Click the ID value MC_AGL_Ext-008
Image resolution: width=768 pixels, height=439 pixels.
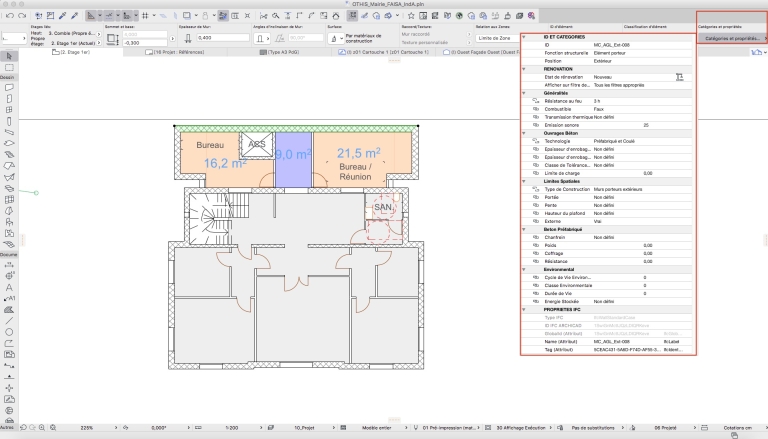pos(611,45)
